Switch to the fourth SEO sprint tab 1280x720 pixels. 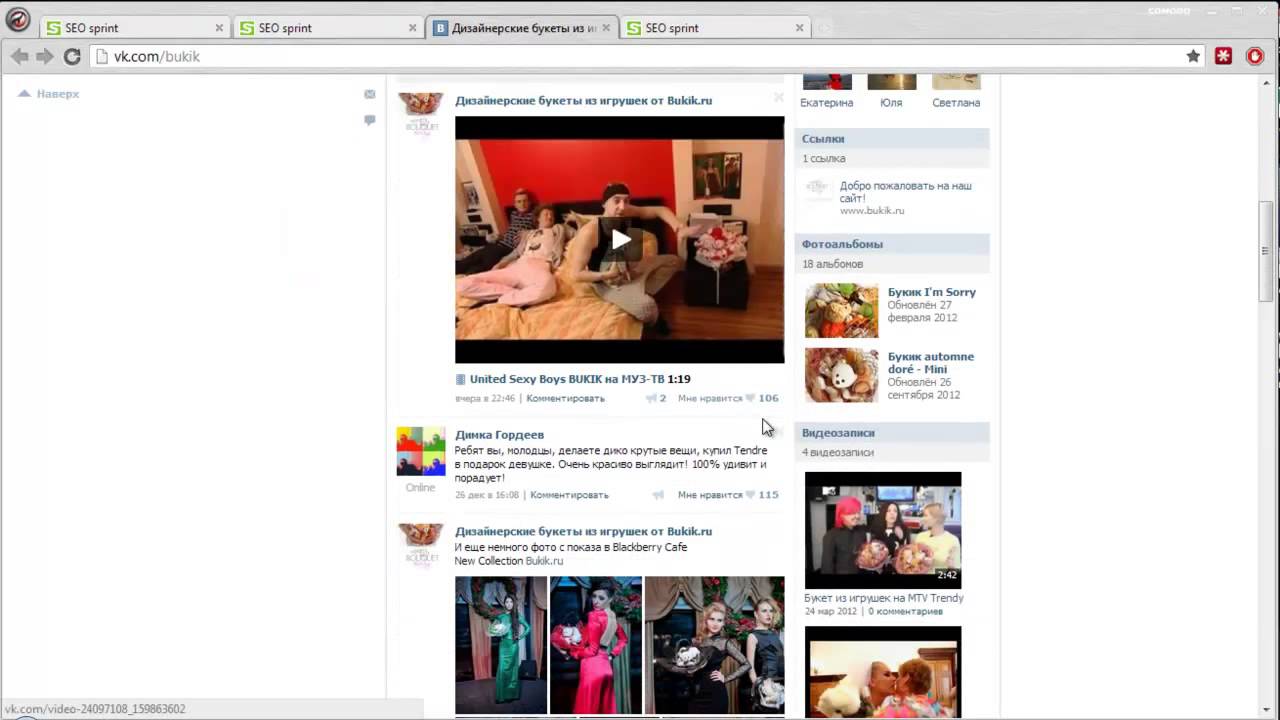coord(715,28)
